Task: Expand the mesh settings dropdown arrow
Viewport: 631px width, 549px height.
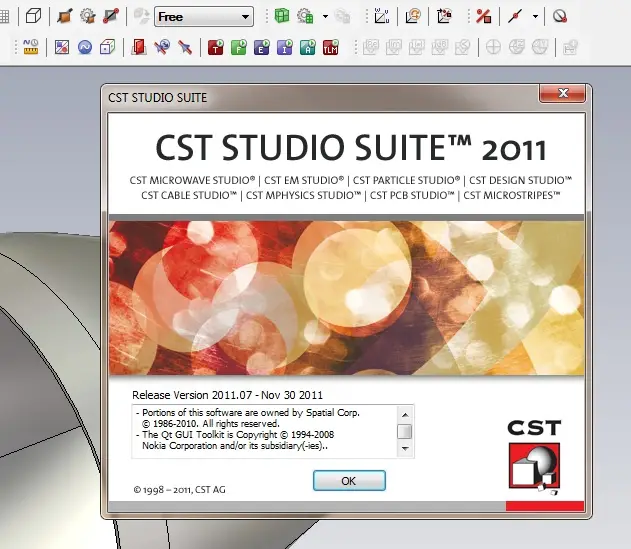Action: (x=325, y=17)
